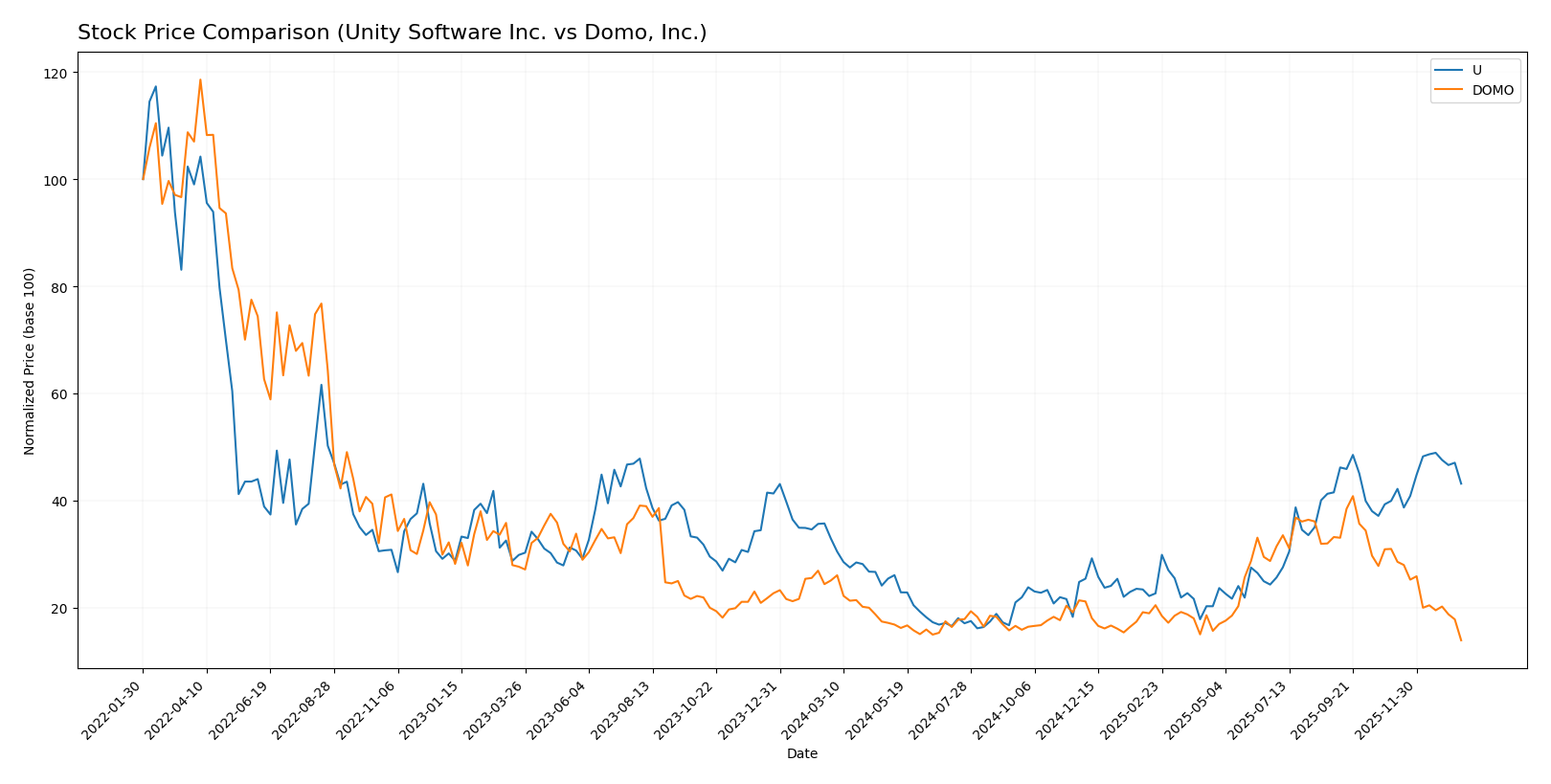Image resolution: width=1551 pixels, height=784 pixels.
Task: Click the final endpoint of the blue U line
Action: point(1461,483)
